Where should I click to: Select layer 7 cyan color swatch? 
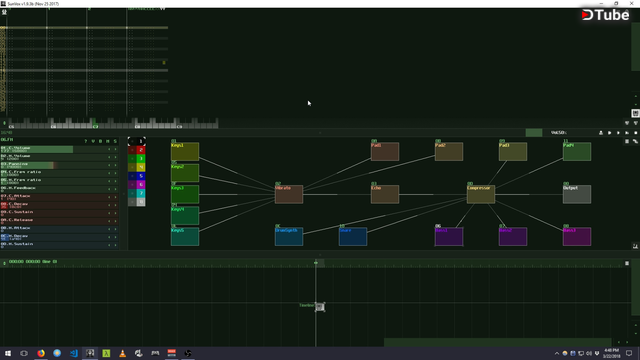pos(141,193)
